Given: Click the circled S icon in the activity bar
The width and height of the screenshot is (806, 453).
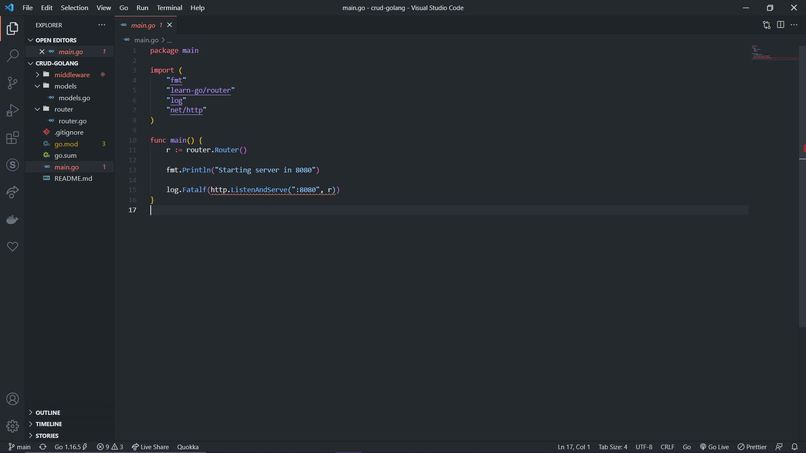Looking at the screenshot, I should point(12,165).
